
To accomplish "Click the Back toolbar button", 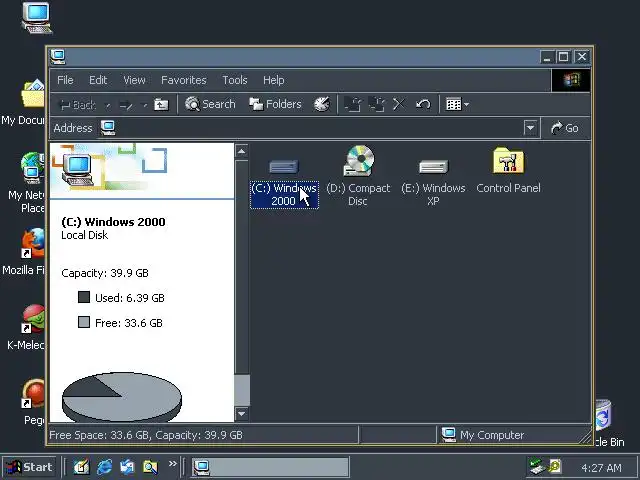I will coord(78,105).
